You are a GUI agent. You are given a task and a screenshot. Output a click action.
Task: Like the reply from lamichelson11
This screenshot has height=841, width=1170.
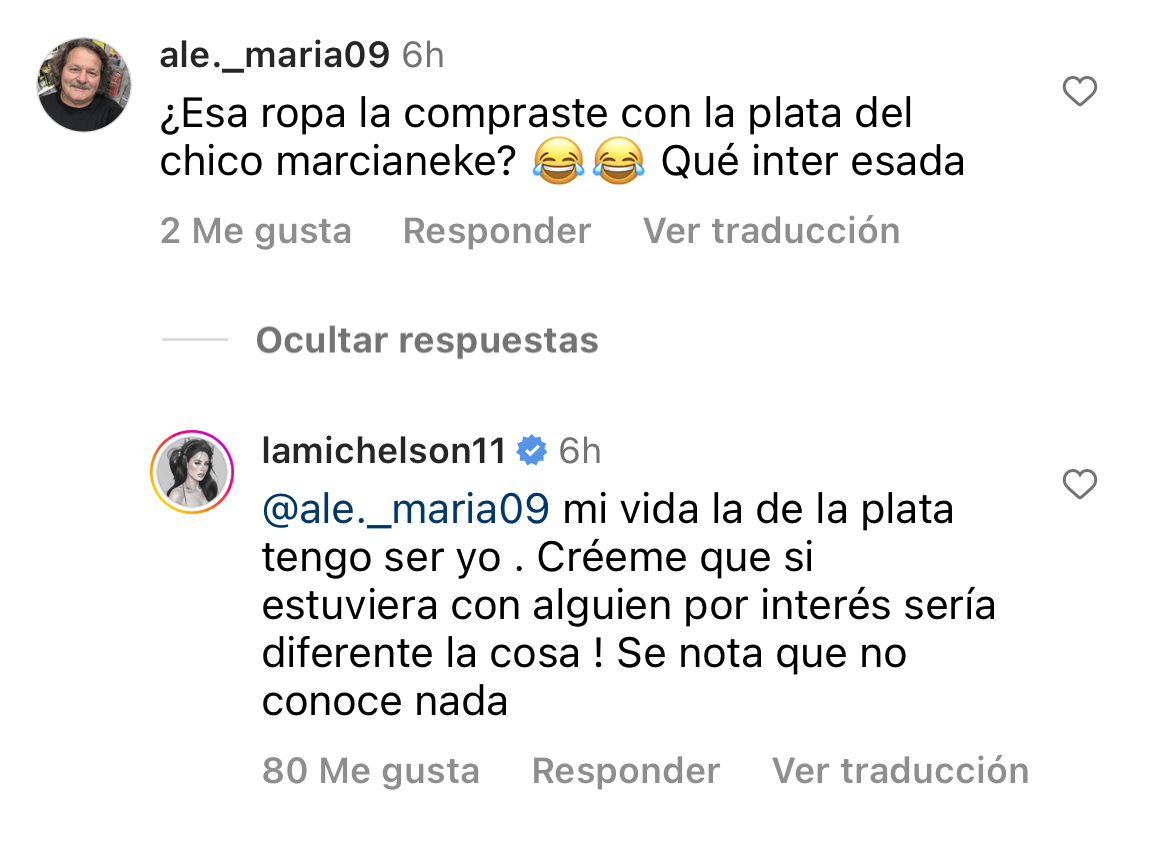[x=1079, y=485]
